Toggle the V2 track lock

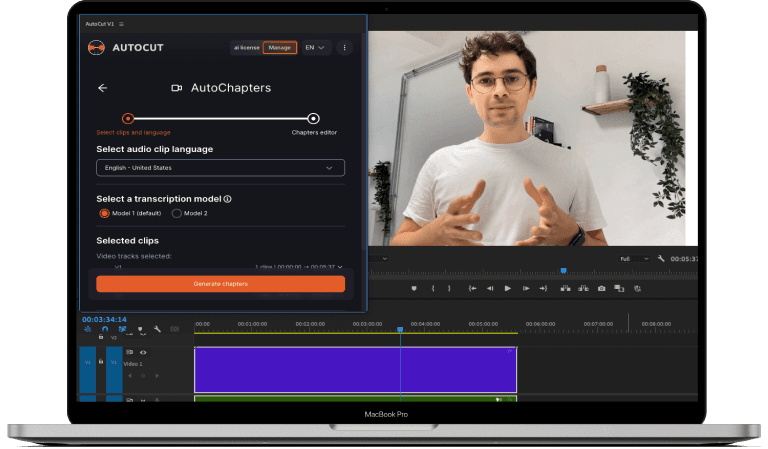point(101,337)
